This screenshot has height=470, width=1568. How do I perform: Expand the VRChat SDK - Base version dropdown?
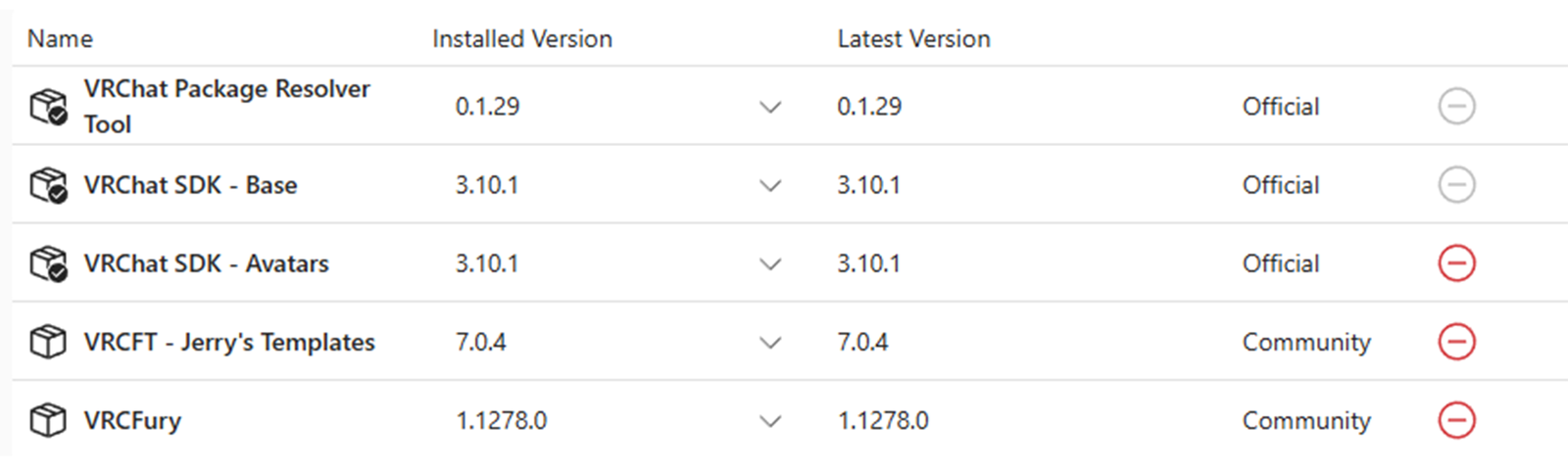[770, 185]
